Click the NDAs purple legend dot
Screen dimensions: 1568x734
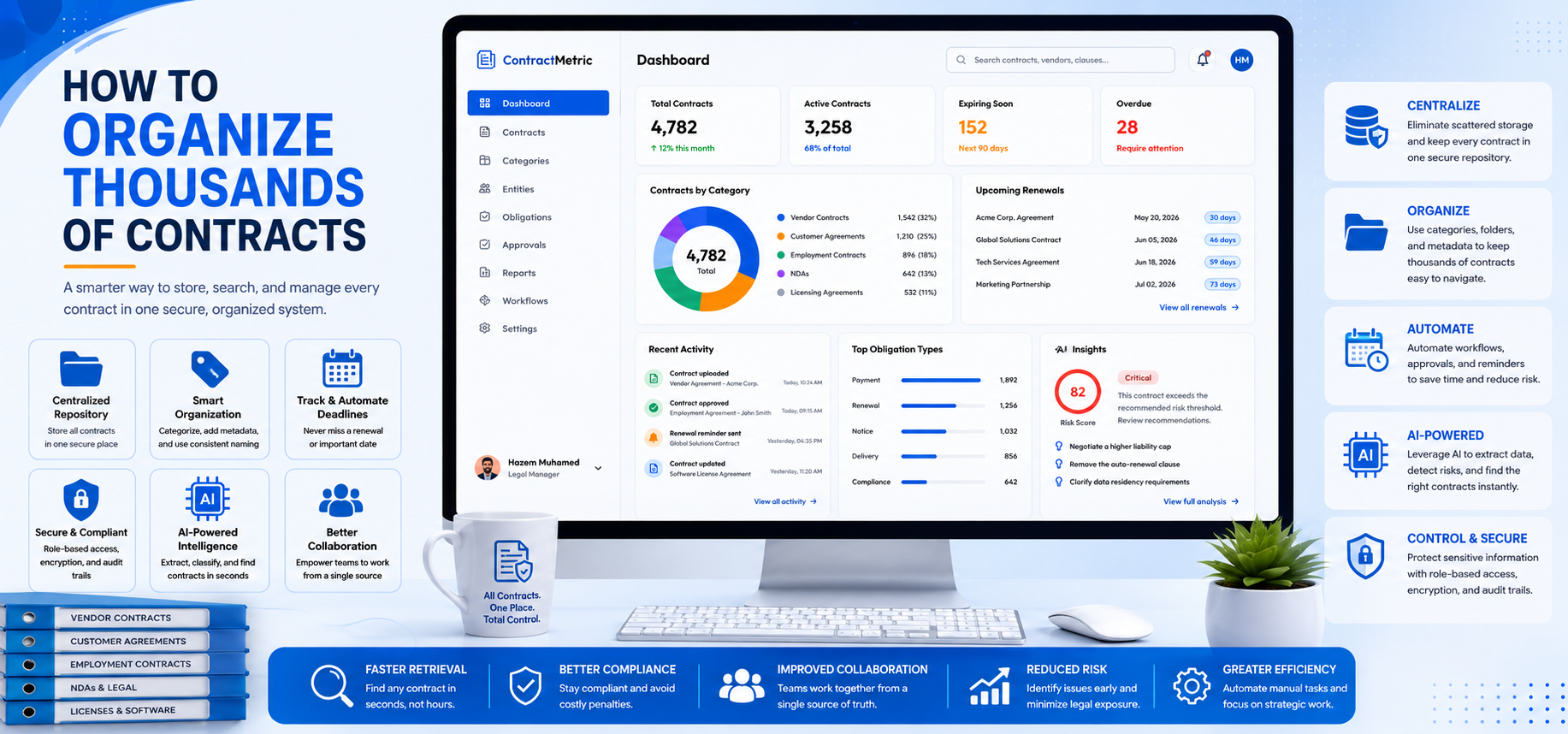pos(781,274)
